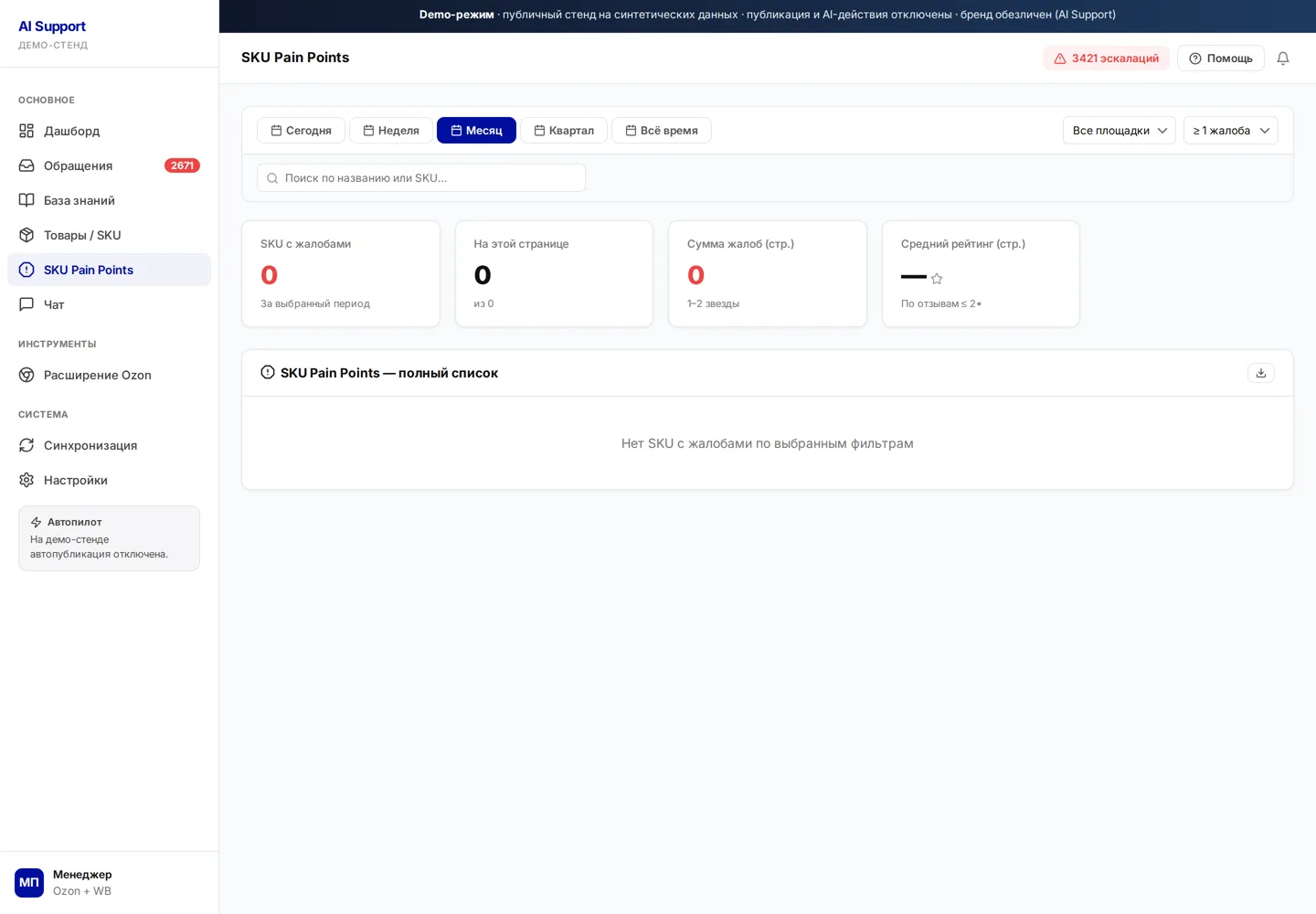Go to SKU Pain Points in sidebar
1316x914 pixels.
pyautogui.click(x=109, y=270)
